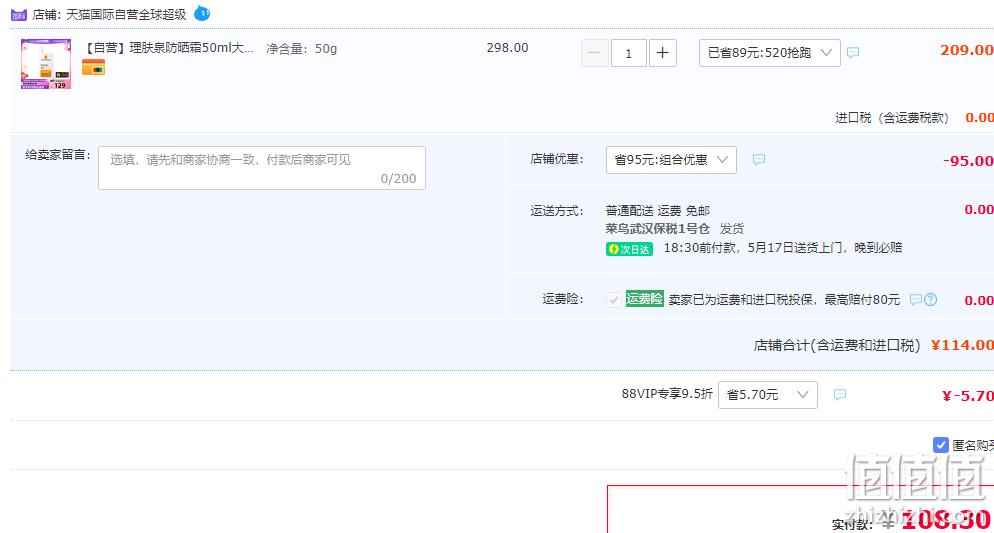Click the green 次日达 delivery badge
This screenshot has width=994, height=533.
pos(629,249)
